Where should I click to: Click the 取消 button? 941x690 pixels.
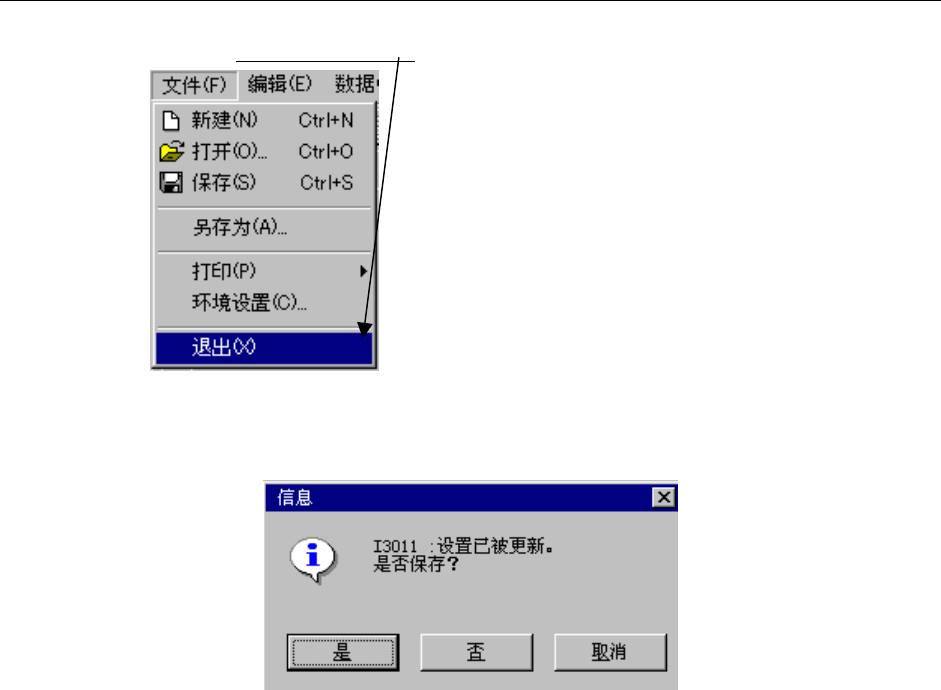coord(610,652)
